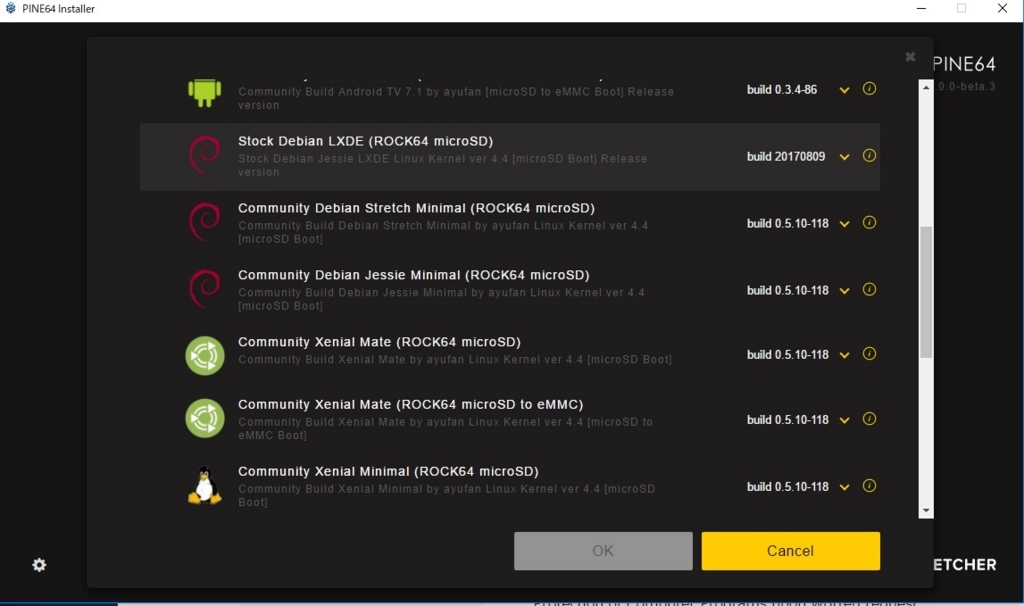Click the Android TV 7.1 by ayufan description
Screen dimensions: 1024x606
[456, 98]
